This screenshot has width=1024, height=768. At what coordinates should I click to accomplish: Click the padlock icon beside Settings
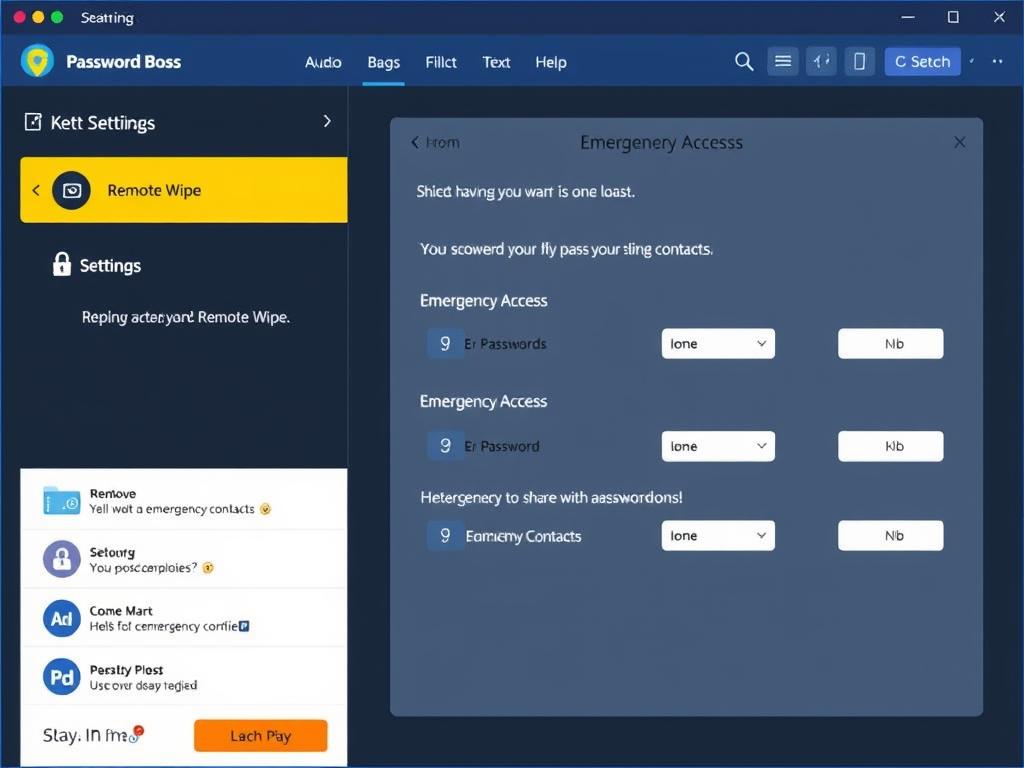pos(61,264)
